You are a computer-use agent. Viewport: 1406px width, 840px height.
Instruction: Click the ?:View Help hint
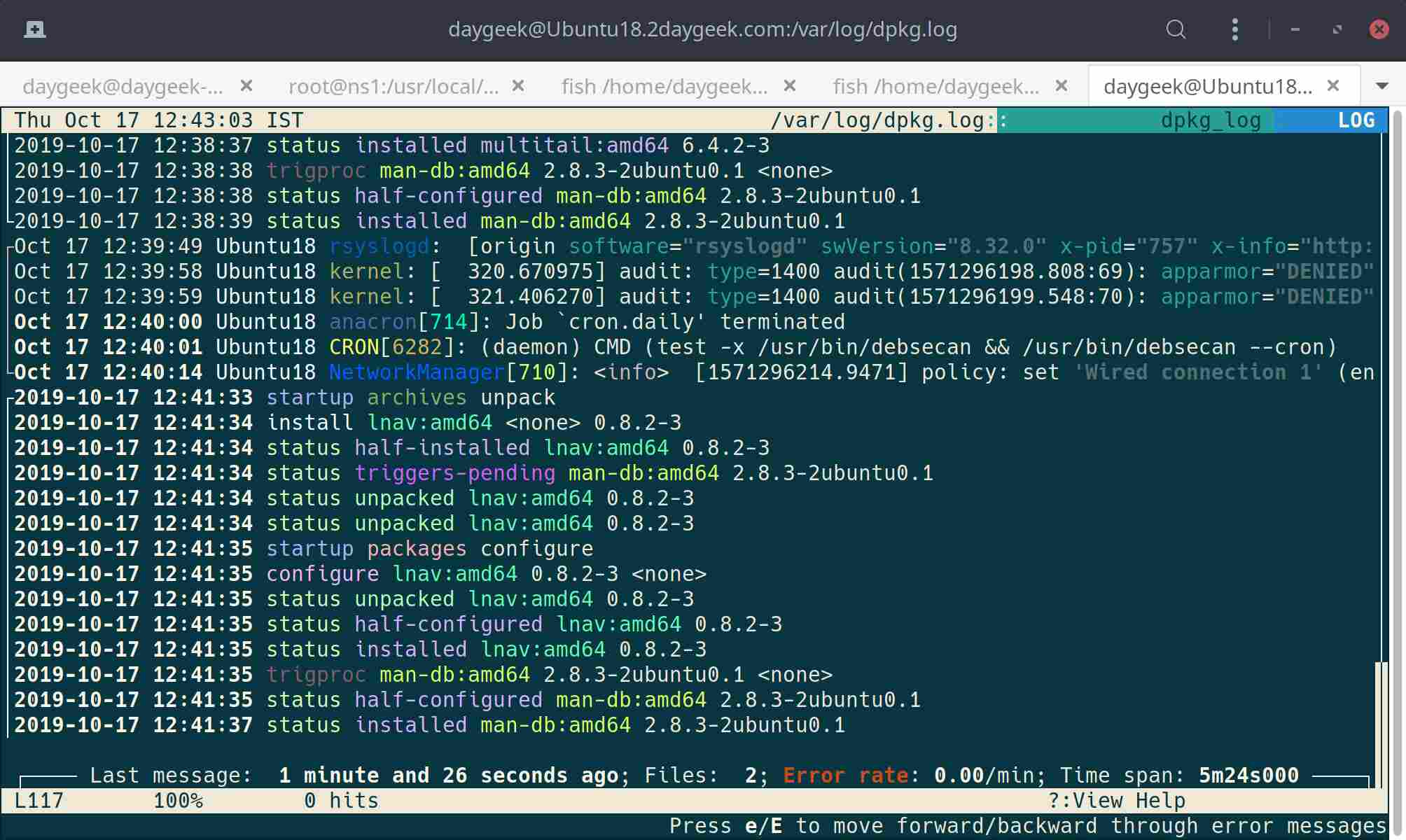pos(1116,800)
